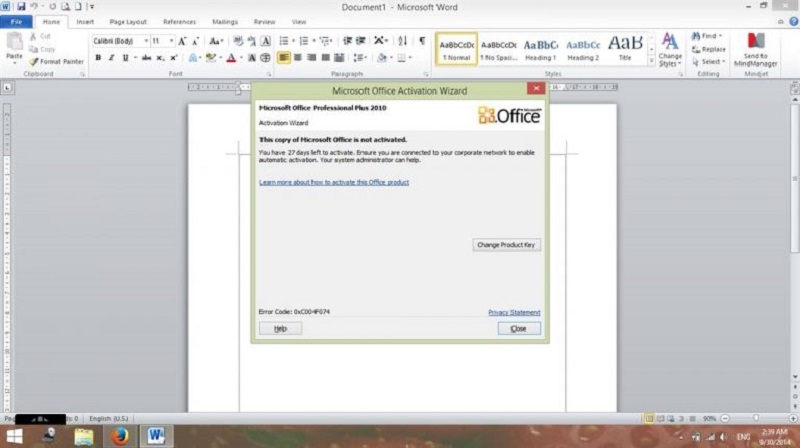Align paragraph text to the right

(x=311, y=58)
